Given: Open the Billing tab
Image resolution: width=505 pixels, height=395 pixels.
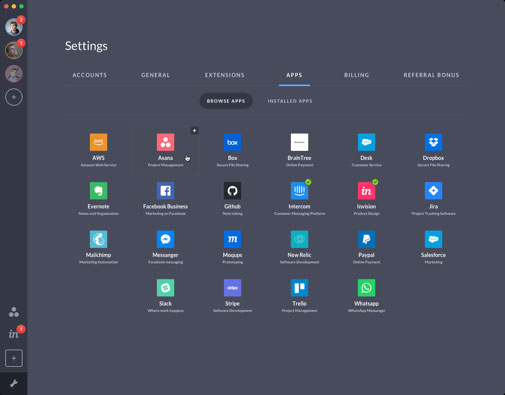Looking at the screenshot, I should [x=357, y=75].
